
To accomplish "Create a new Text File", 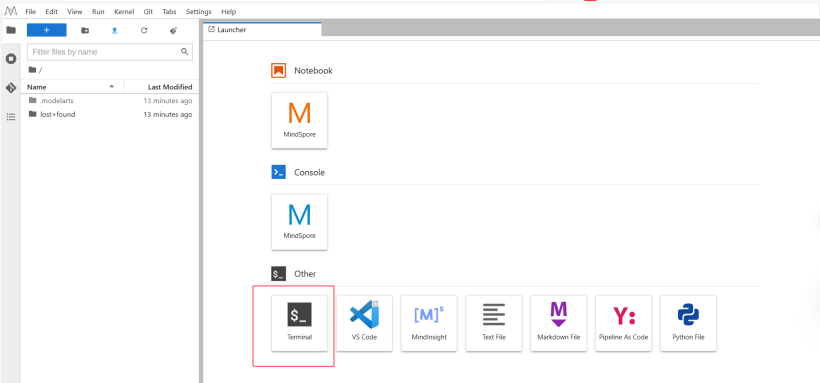I will pos(494,323).
